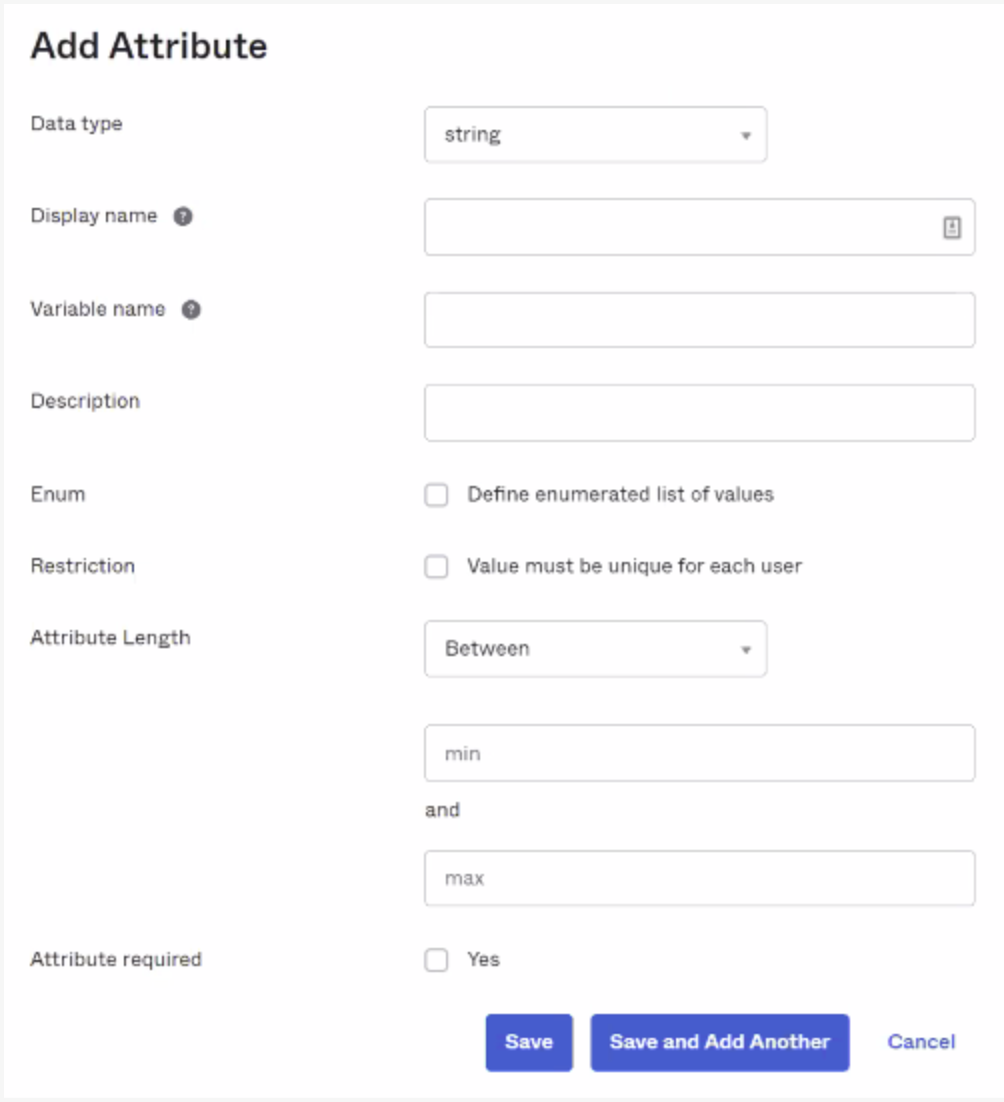Click the autofill icon inside Display name field

tap(953, 227)
